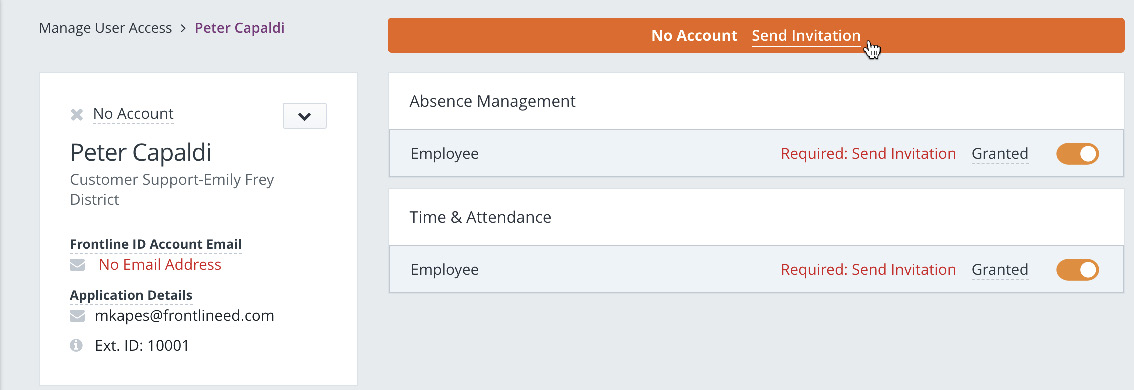Click envelope icon next to No Email Address

click(x=77, y=266)
